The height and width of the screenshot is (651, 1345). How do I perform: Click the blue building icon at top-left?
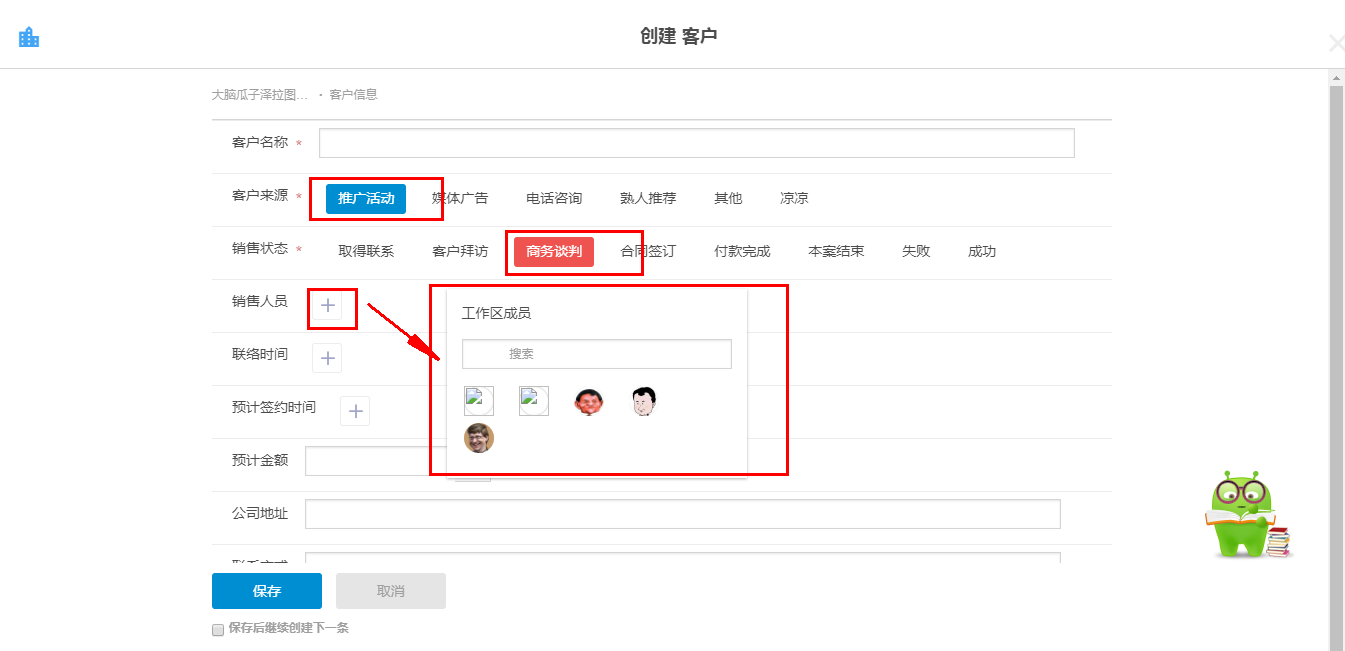(x=29, y=37)
